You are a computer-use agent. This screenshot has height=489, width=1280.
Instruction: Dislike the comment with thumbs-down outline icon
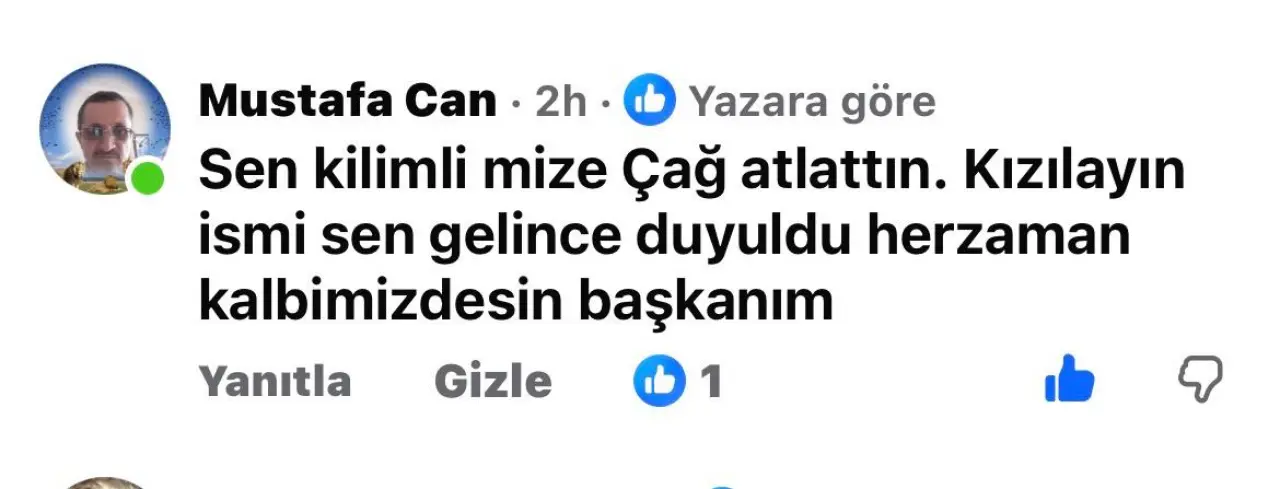tap(1200, 379)
